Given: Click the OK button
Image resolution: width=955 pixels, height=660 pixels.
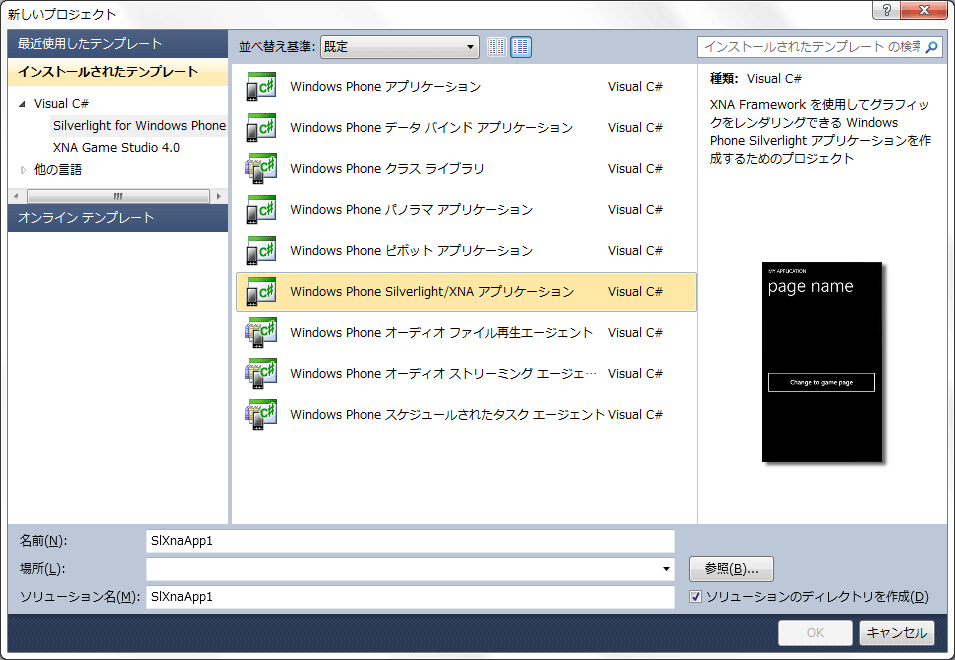Looking at the screenshot, I should pos(815,633).
